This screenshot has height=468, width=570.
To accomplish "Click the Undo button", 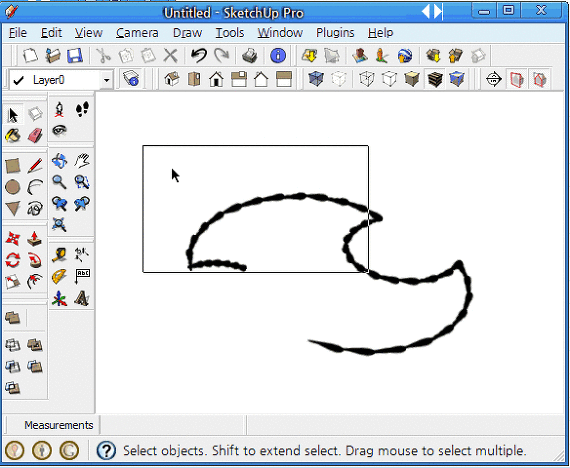I will pos(199,56).
